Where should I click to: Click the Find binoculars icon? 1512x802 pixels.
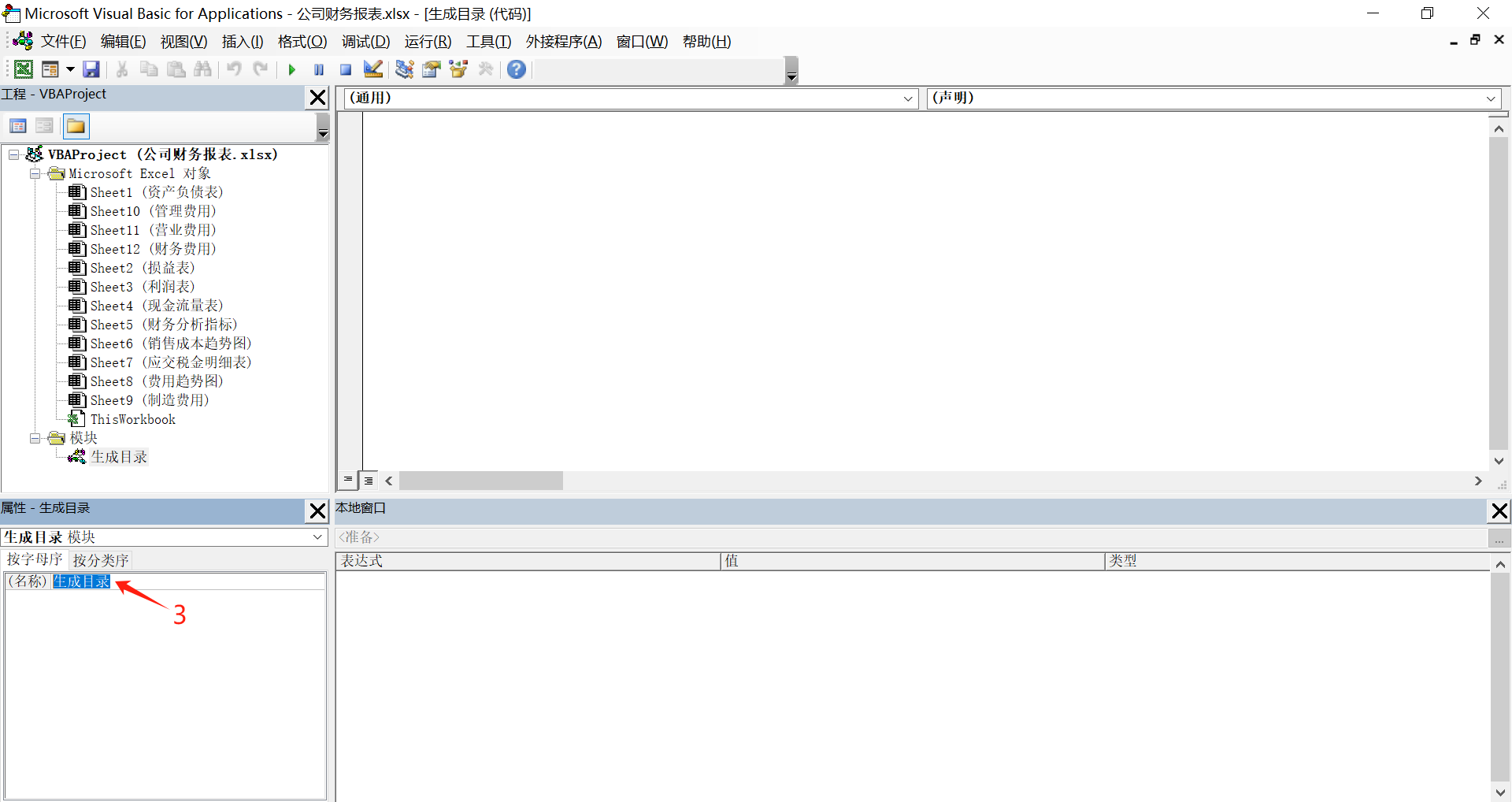tap(203, 69)
